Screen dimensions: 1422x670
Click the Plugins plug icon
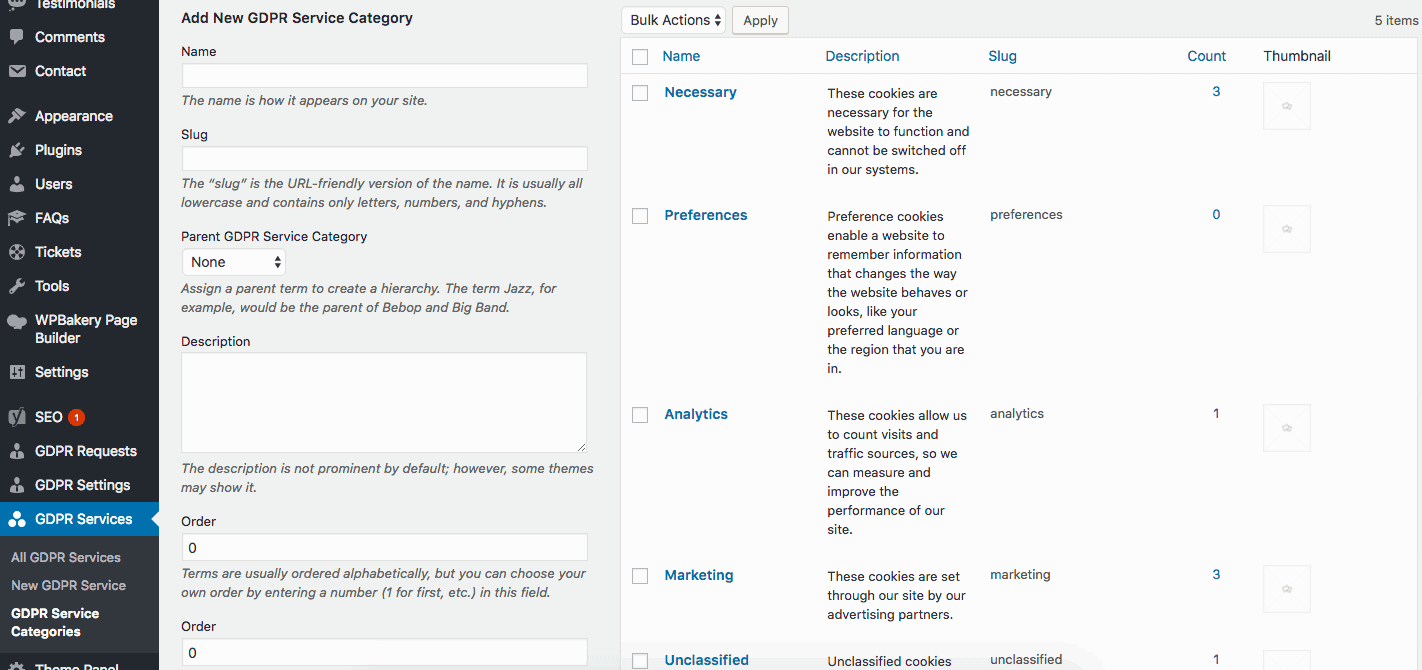tap(17, 150)
